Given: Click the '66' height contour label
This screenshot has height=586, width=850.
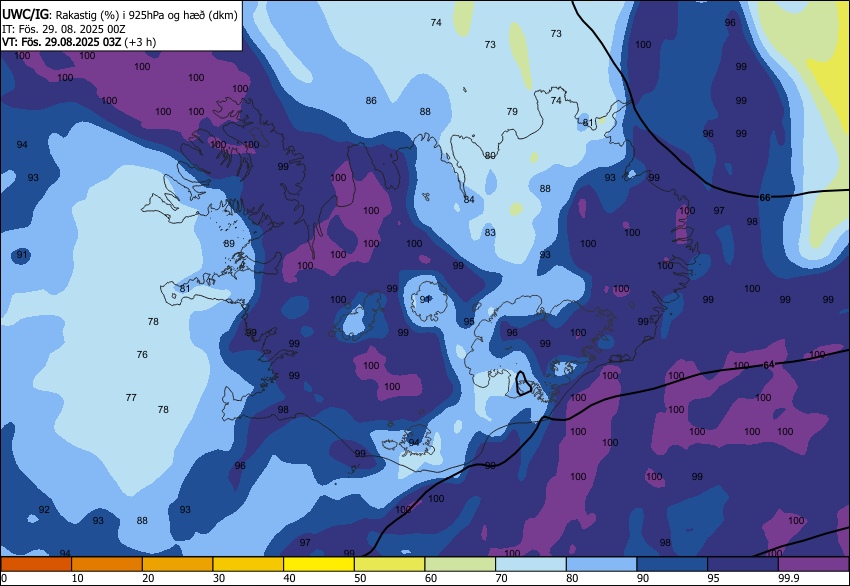Looking at the screenshot, I should 764,197.
